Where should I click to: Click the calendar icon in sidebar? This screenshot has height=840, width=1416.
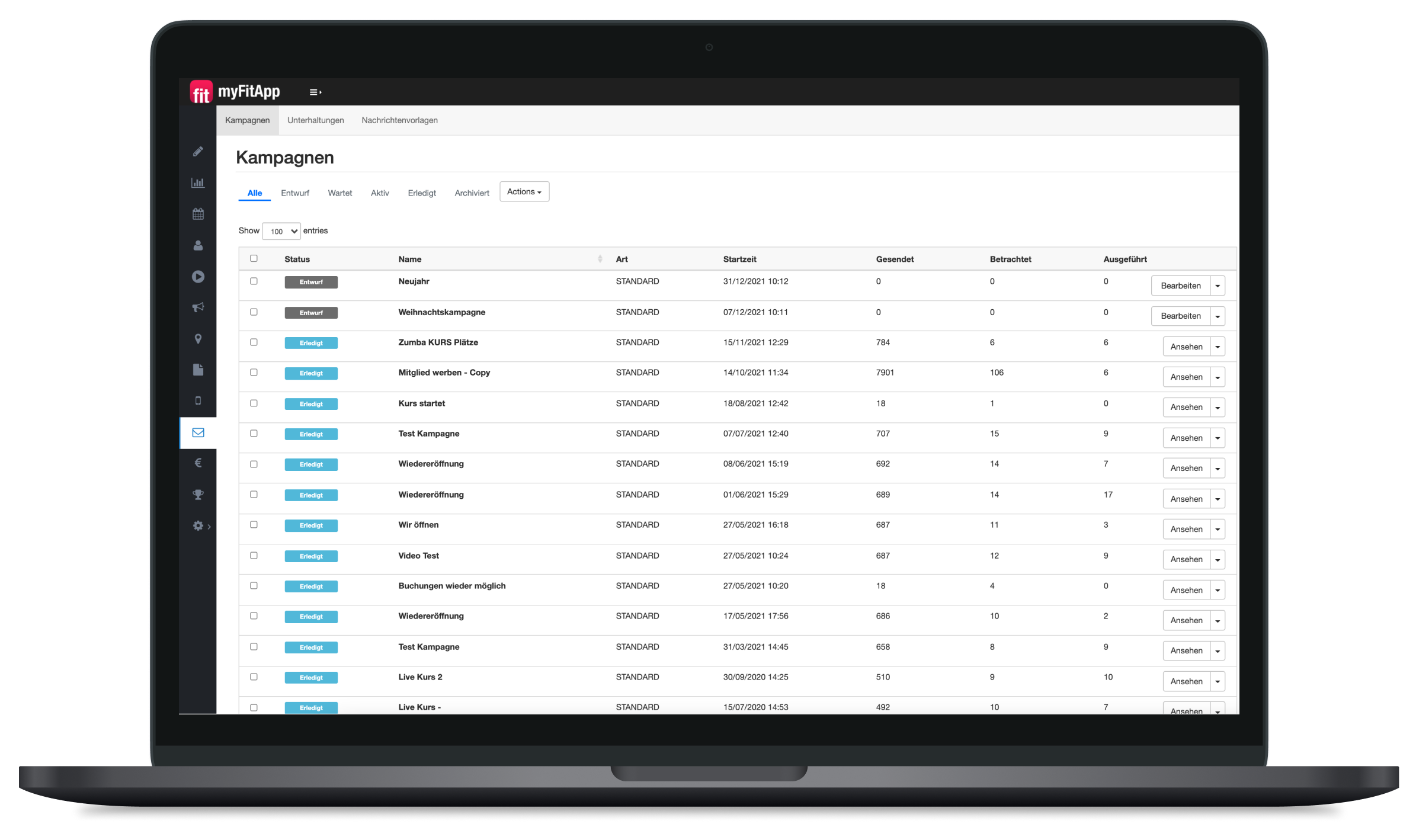tap(198, 213)
